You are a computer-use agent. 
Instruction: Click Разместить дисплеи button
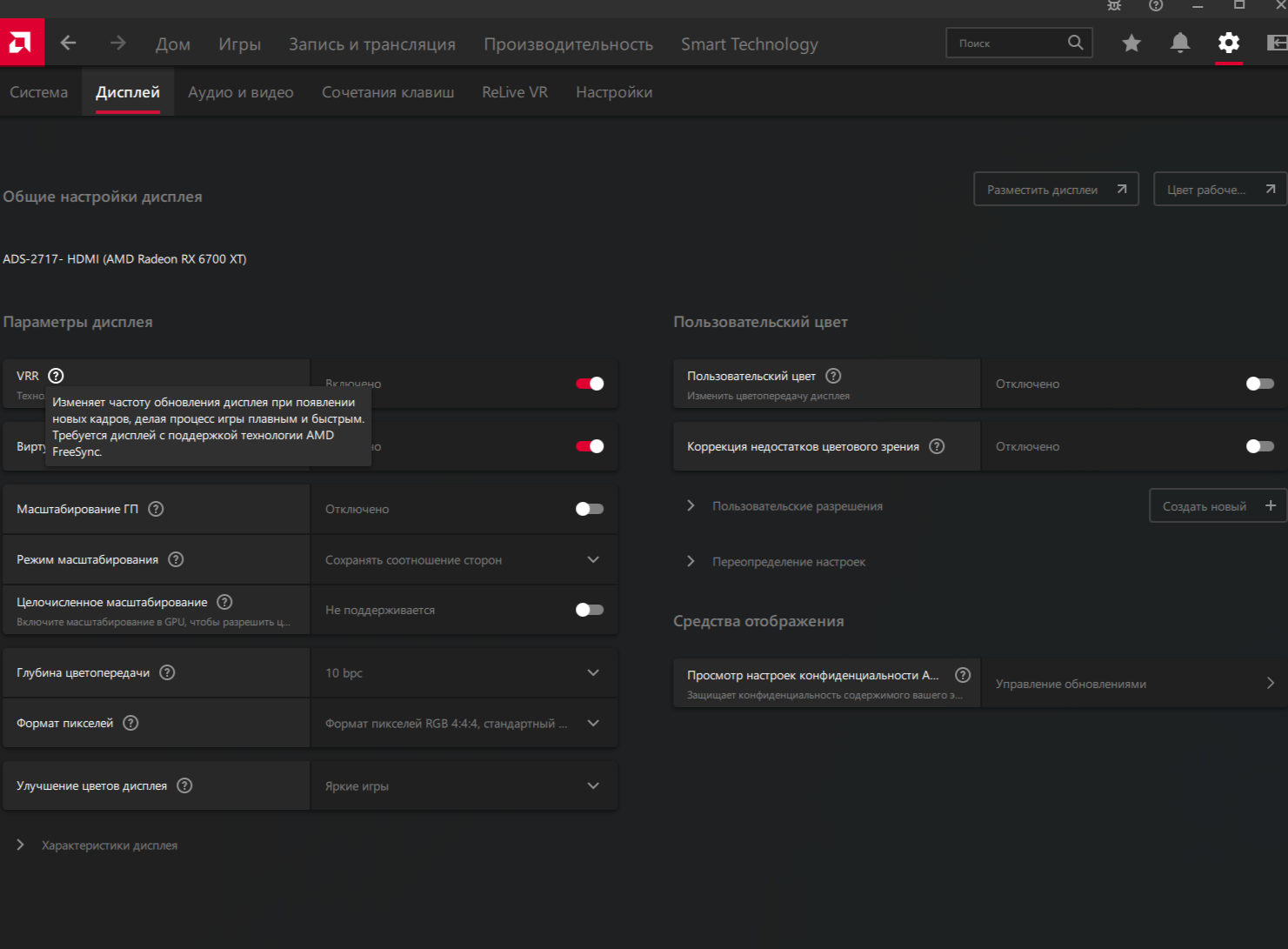pyautogui.click(x=1055, y=189)
